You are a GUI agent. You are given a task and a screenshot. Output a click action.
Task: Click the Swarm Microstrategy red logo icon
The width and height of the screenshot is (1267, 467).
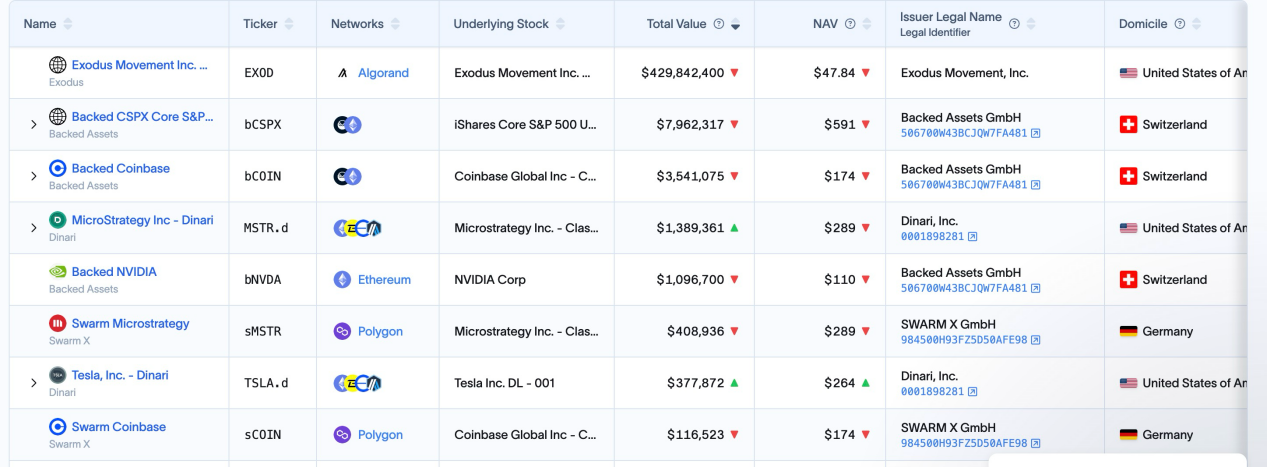58,324
